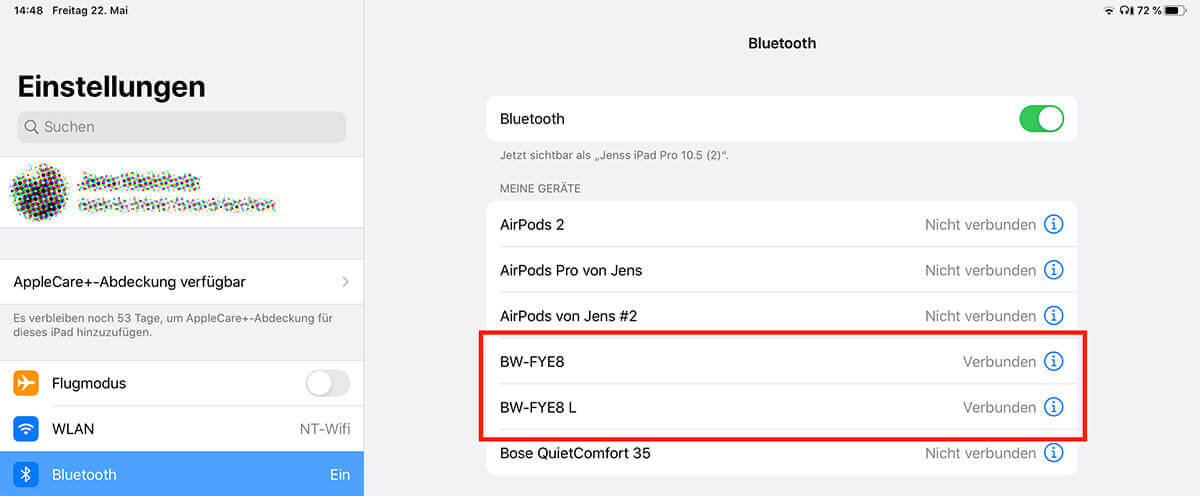Click the WLAN wifi icon in sidebar

[26, 429]
